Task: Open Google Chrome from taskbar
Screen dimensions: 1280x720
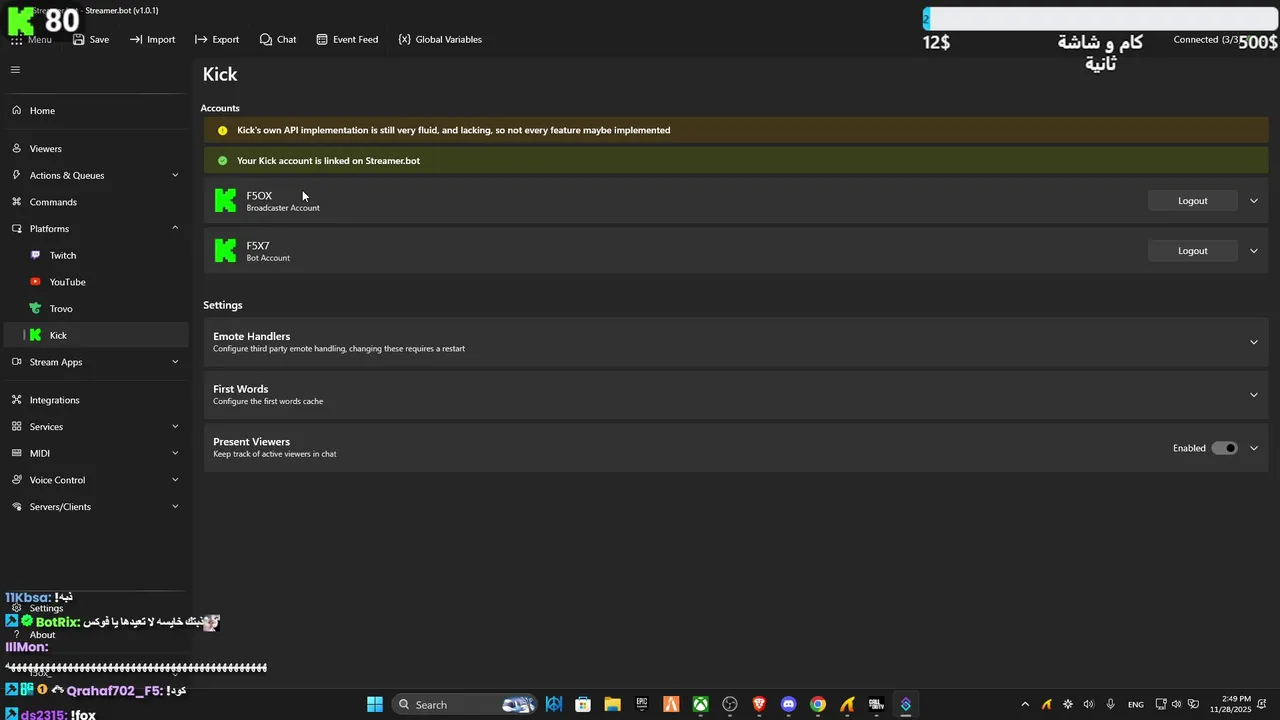Action: point(818,705)
